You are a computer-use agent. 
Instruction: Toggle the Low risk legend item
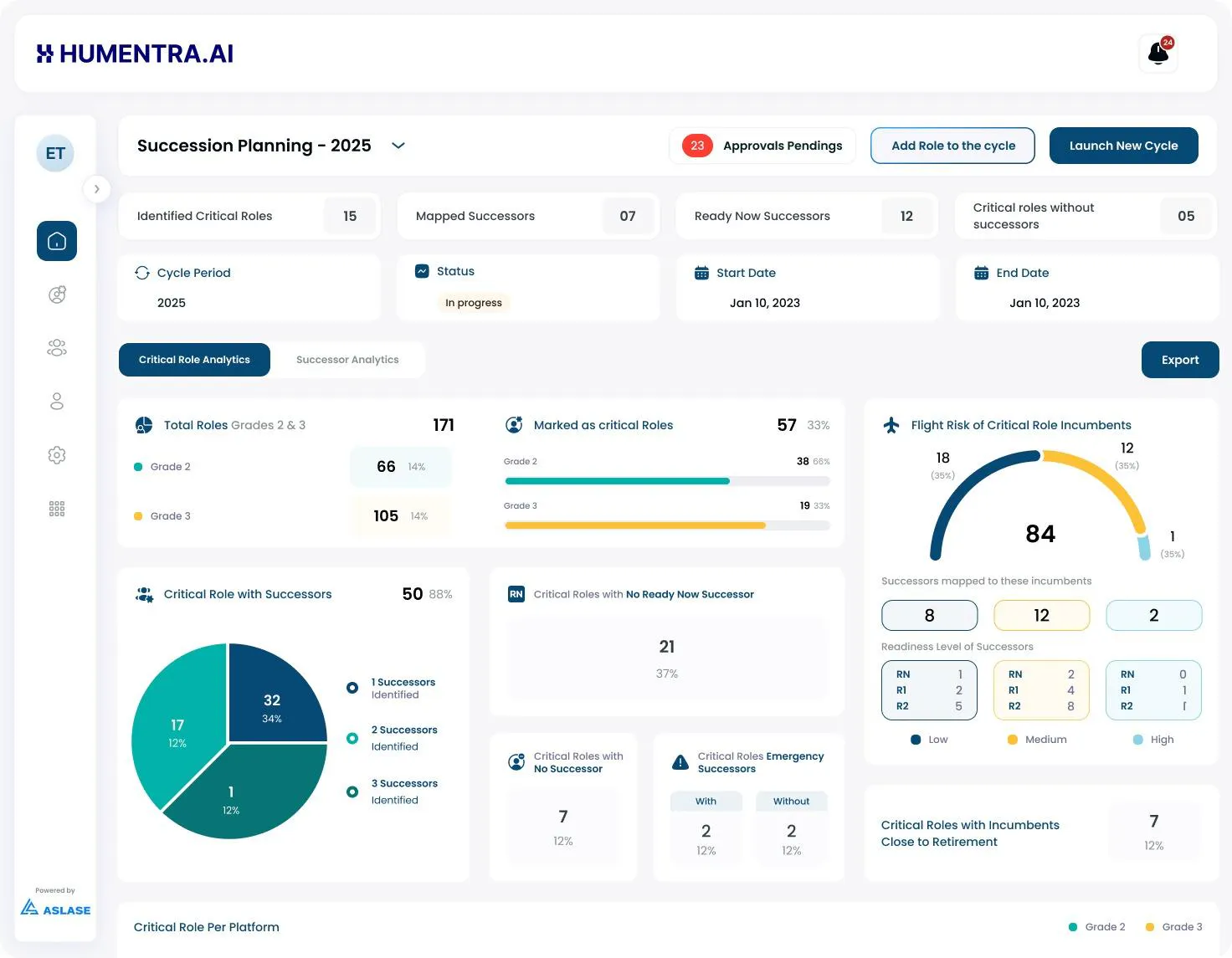(x=929, y=740)
